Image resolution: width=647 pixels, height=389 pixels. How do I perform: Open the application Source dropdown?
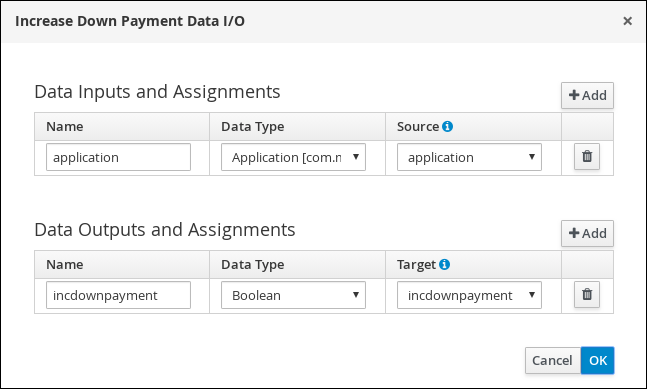469,157
